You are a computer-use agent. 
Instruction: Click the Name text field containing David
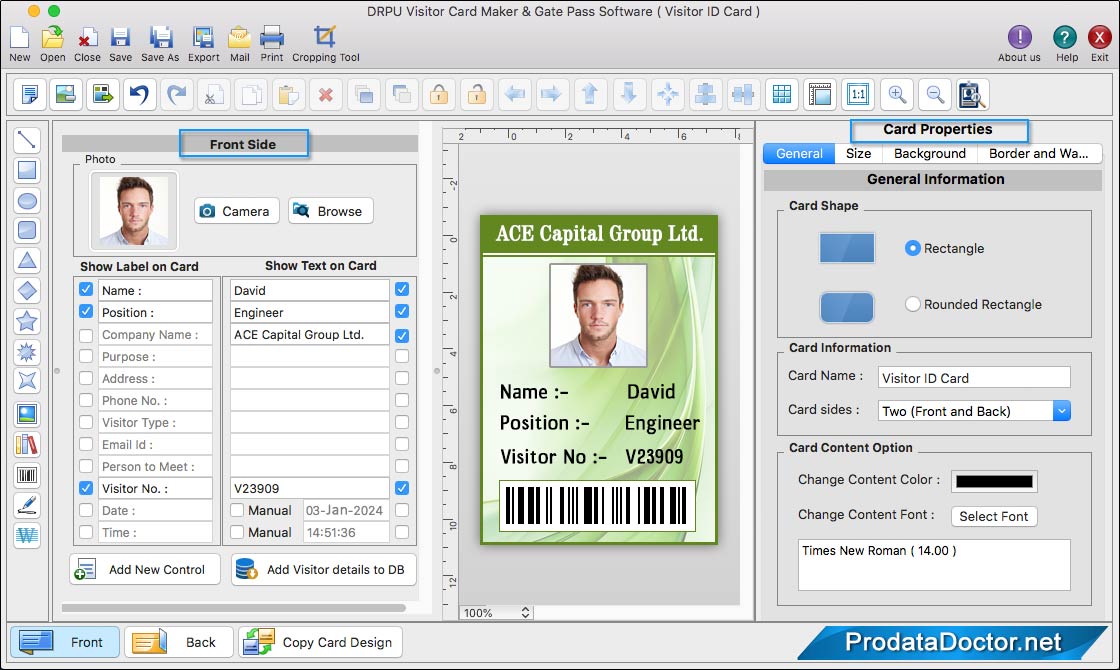click(309, 290)
